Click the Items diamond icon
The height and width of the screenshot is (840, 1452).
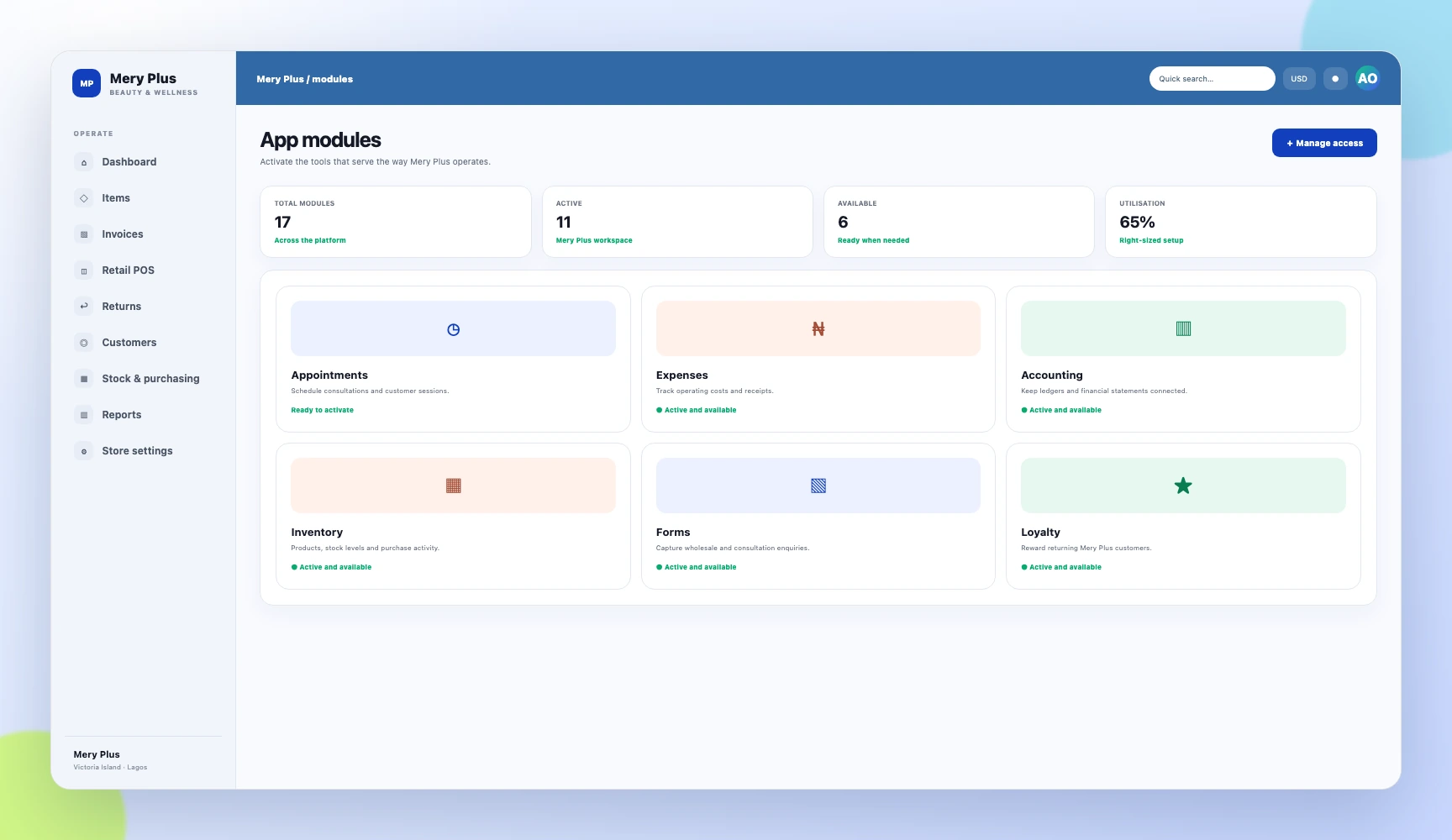click(x=84, y=198)
